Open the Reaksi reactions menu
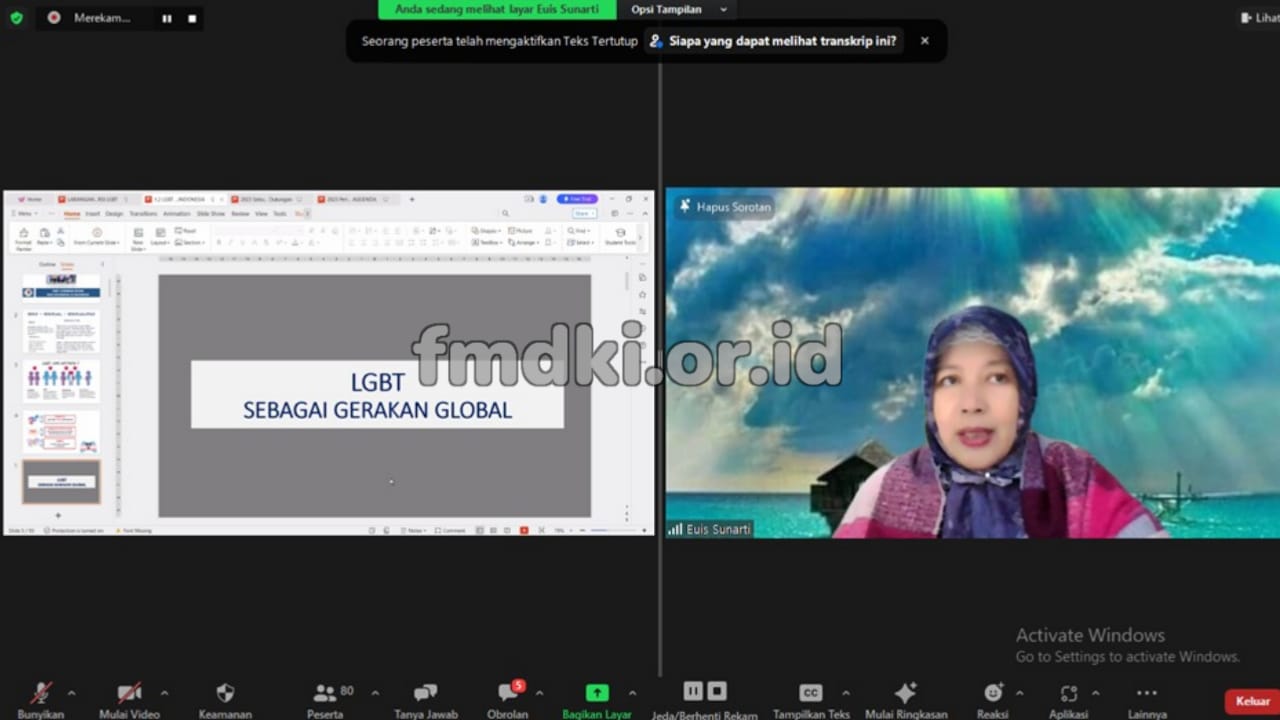 coord(992,693)
